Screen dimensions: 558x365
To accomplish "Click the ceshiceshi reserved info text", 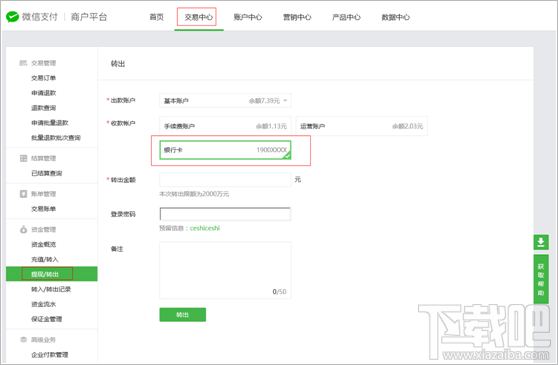I will point(205,228).
